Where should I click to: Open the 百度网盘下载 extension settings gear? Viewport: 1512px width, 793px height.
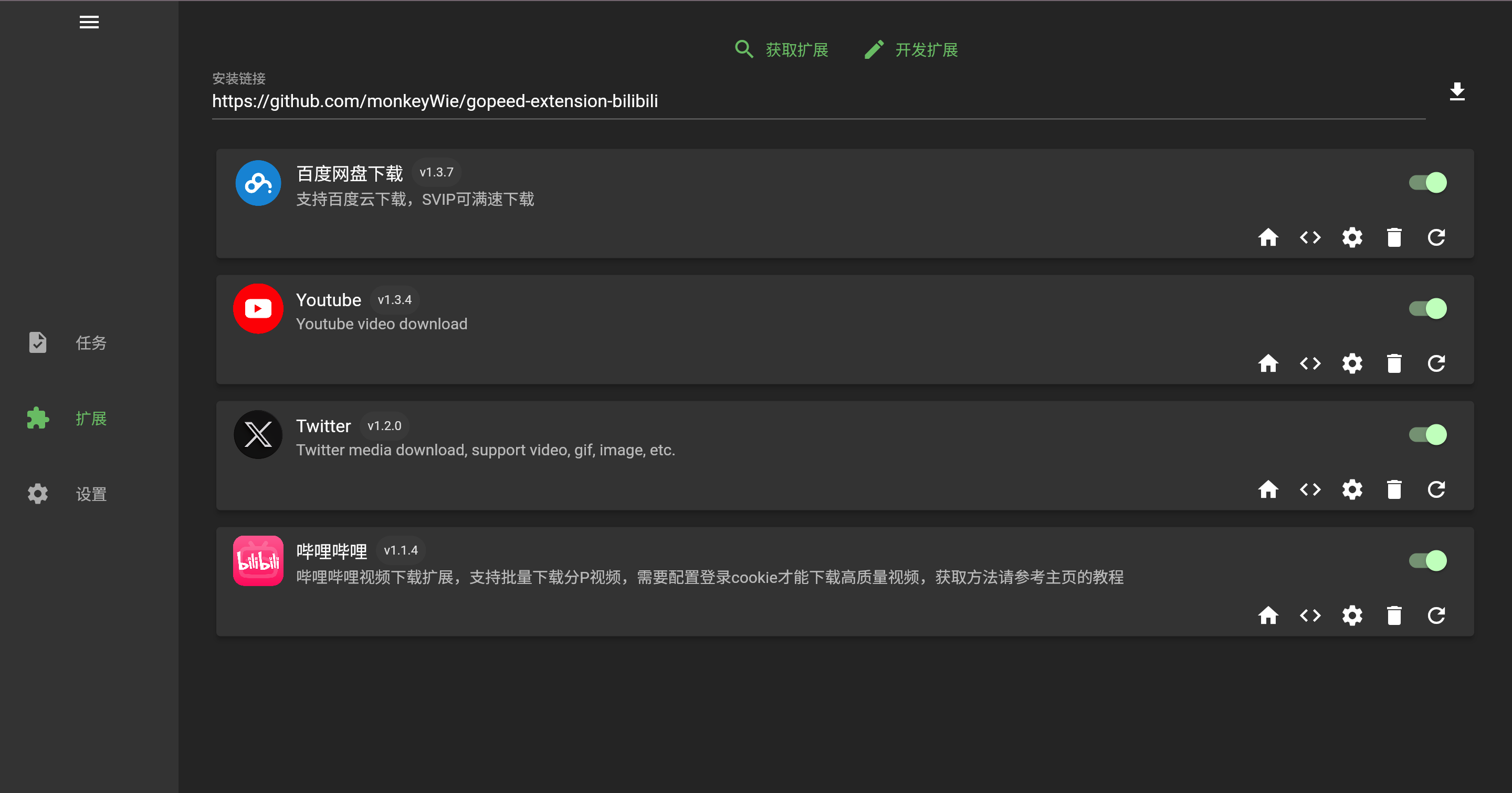pos(1352,237)
